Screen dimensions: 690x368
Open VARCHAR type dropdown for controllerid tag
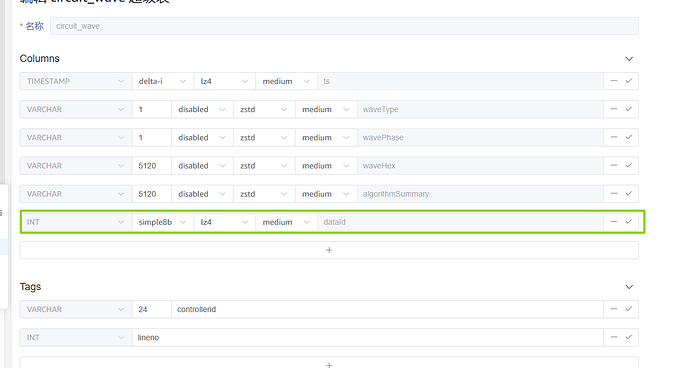point(76,309)
